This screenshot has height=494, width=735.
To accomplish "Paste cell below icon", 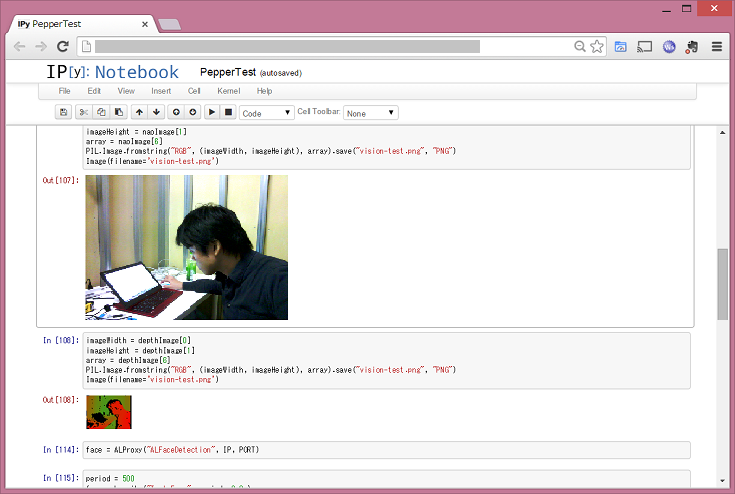I will [x=119, y=112].
